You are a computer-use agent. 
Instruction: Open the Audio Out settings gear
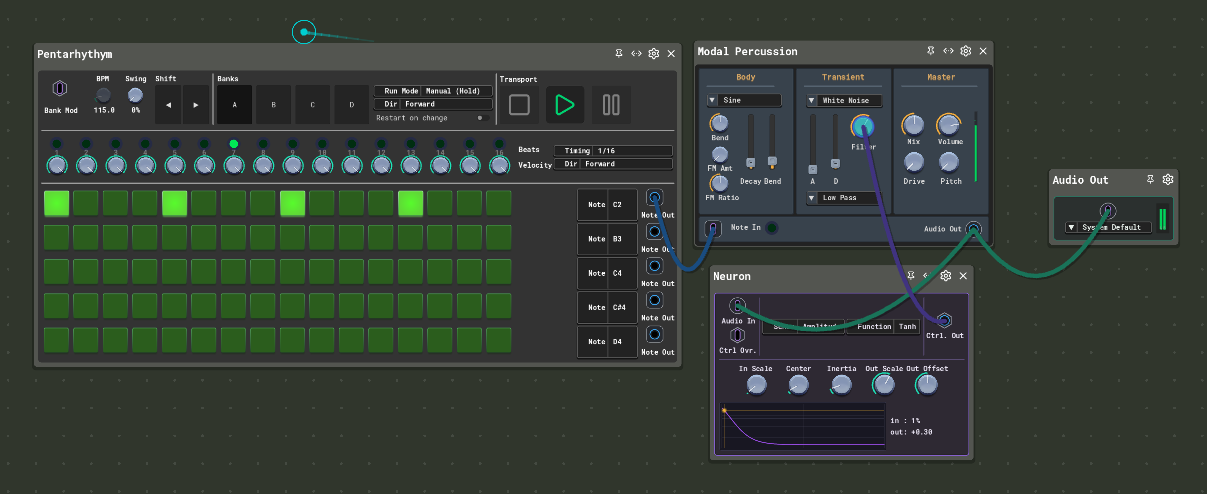1168,179
